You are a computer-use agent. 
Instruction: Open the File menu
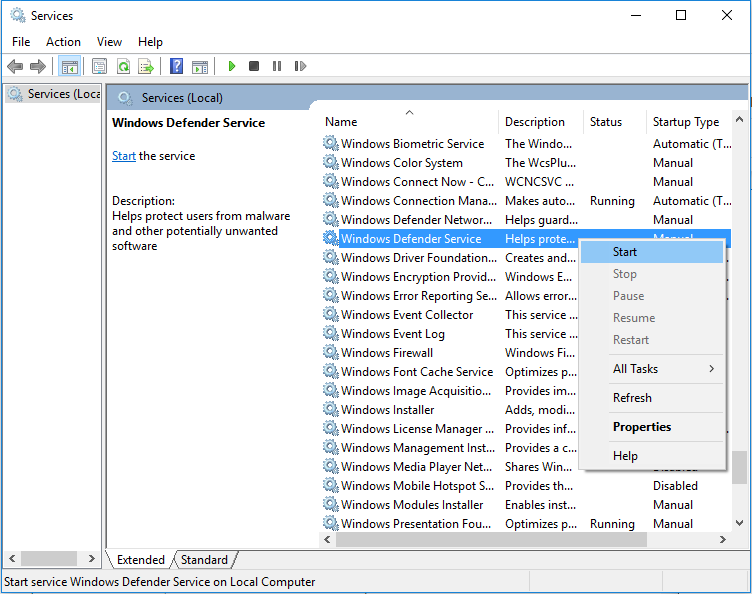coord(21,42)
